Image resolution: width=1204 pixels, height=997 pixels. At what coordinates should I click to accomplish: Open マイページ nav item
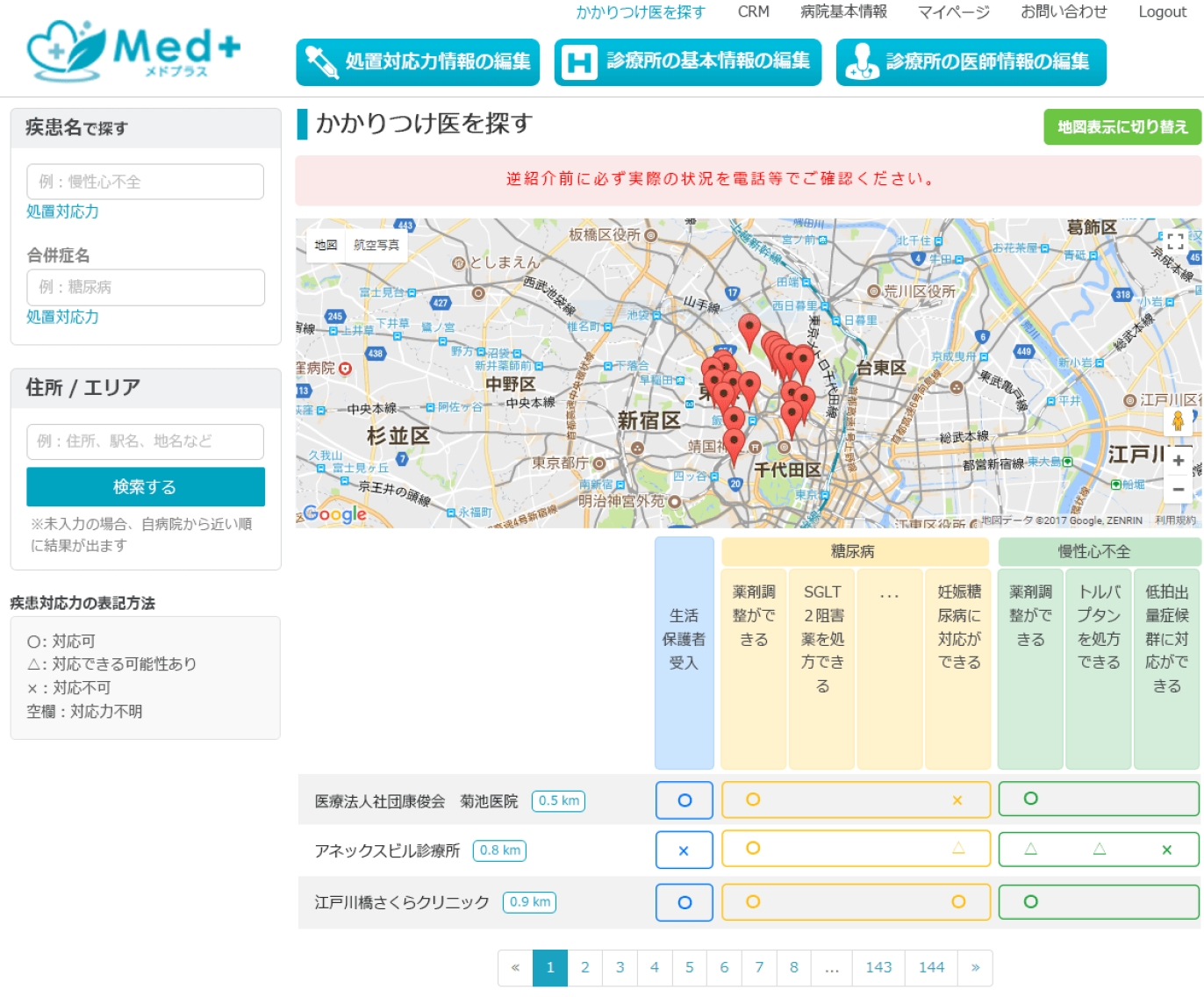954,12
